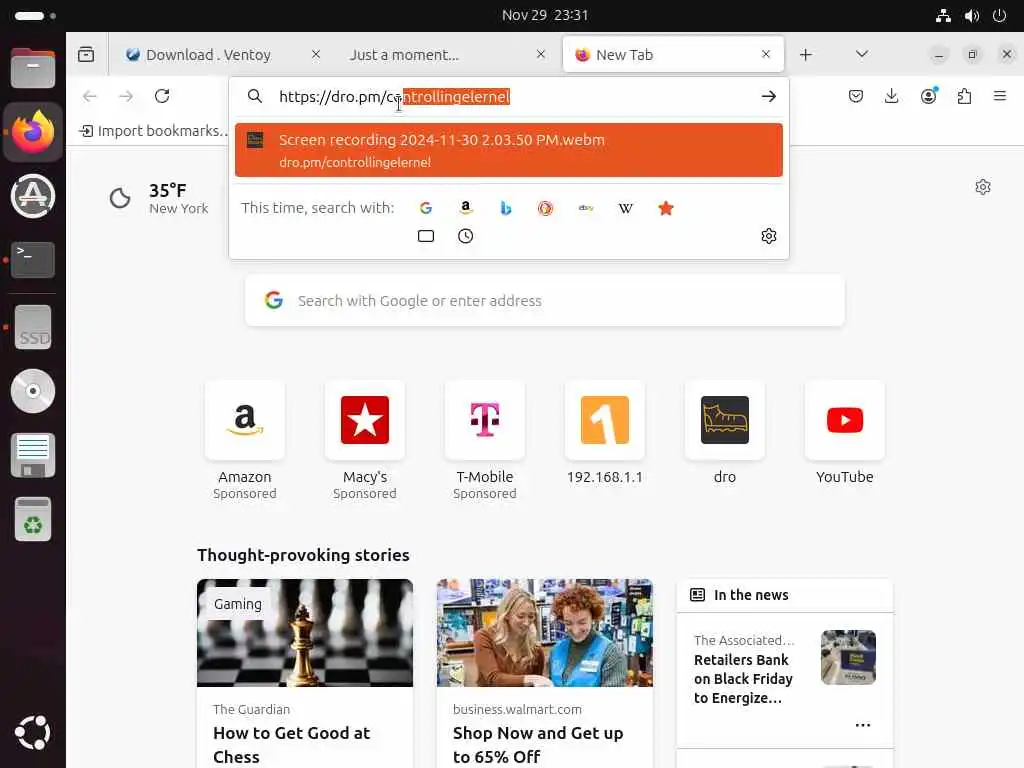Search open tabs using the tab icon

(426, 236)
